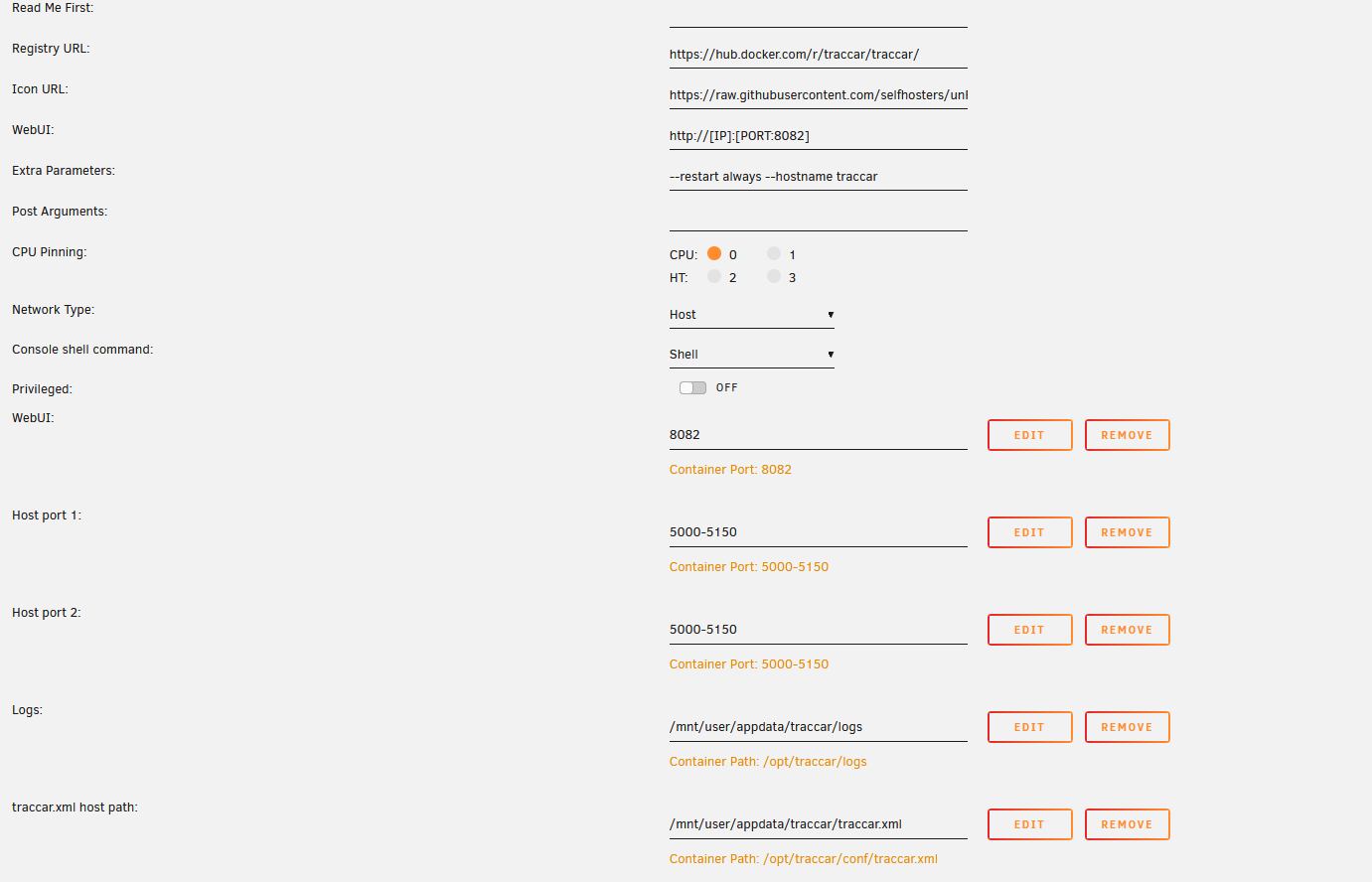Click 'Container Port: 8082' text
Screen dimensions: 1372x882
click(x=730, y=470)
